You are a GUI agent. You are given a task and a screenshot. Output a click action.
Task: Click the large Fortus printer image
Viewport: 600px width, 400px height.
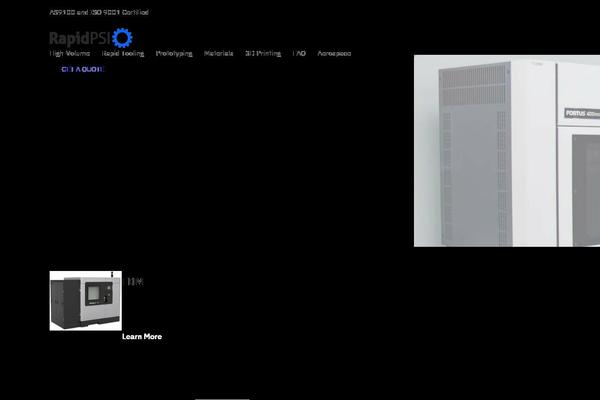pyautogui.click(x=507, y=151)
